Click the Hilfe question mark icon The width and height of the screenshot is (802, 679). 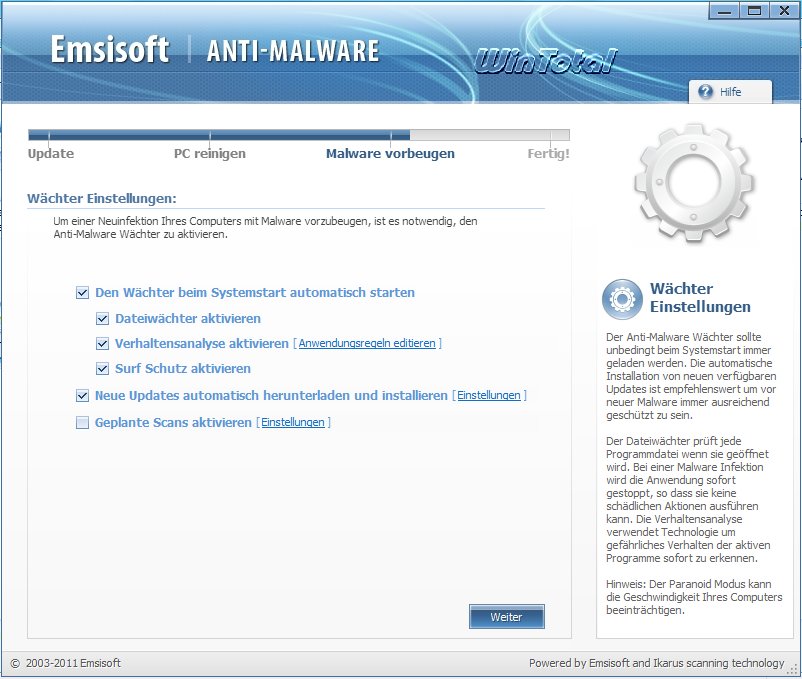[705, 92]
